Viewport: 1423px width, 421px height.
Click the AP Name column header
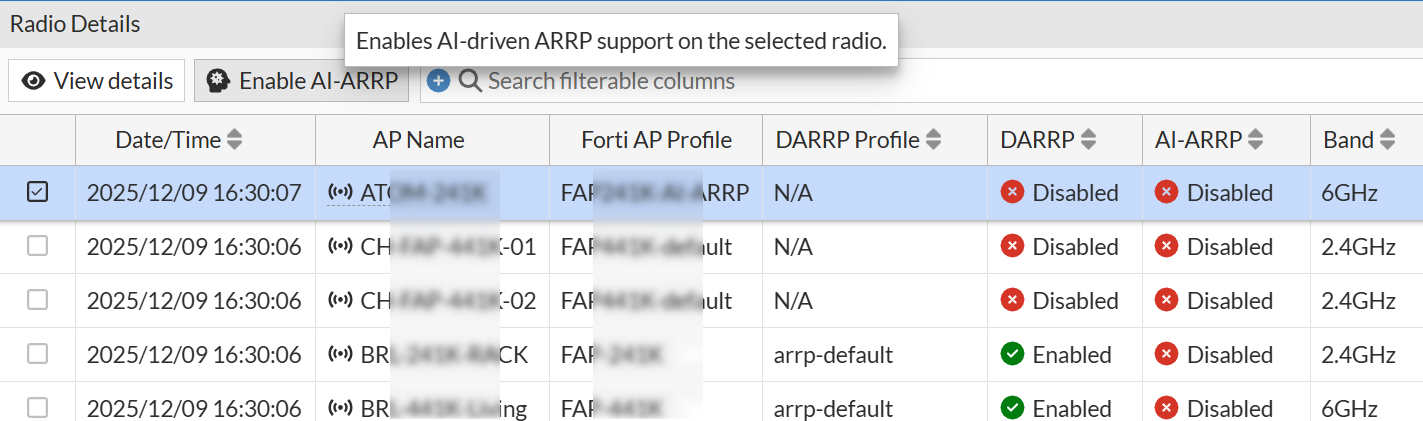pos(419,140)
